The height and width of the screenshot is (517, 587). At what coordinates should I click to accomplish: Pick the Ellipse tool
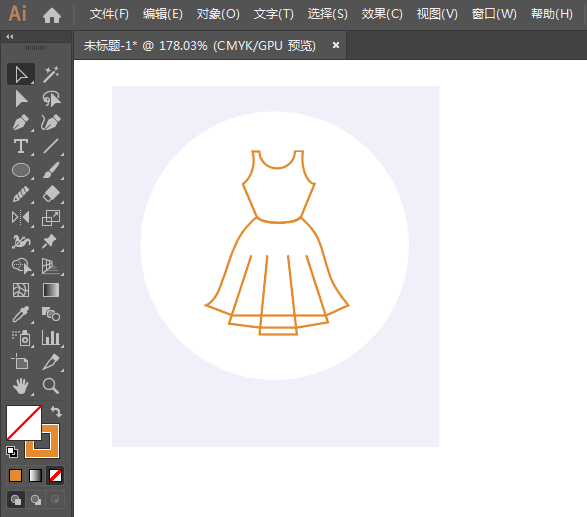pos(21,170)
